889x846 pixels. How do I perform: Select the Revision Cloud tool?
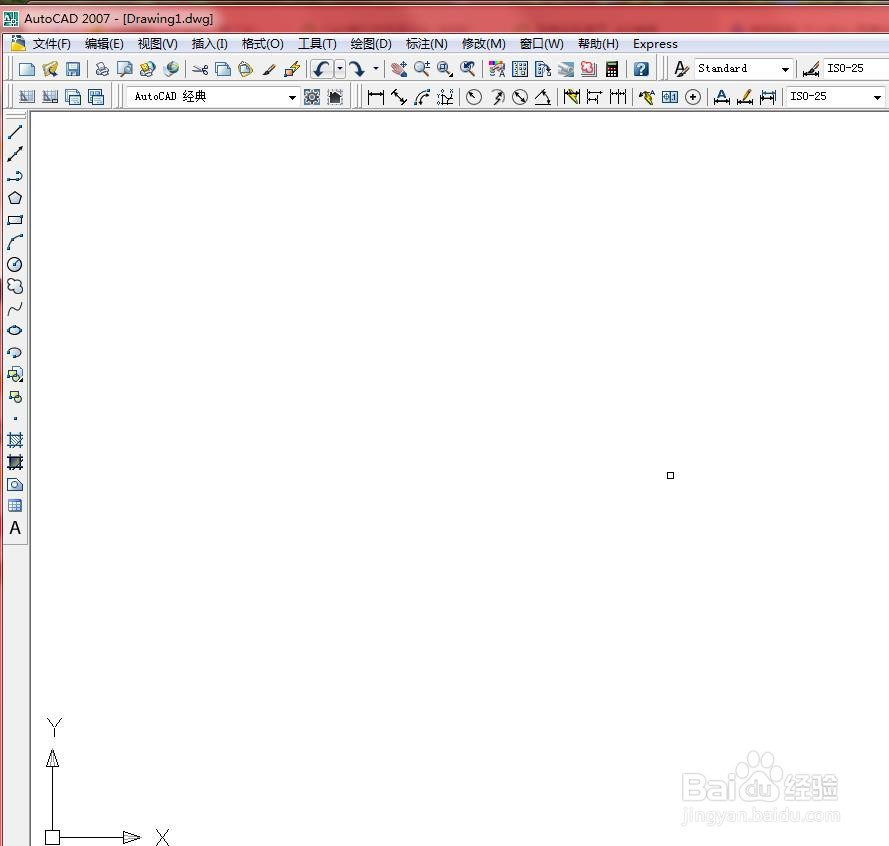pos(15,286)
